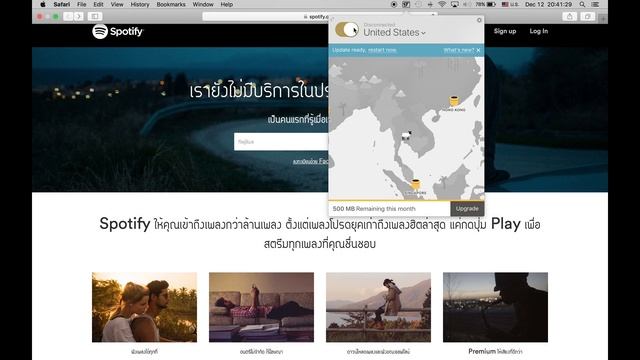Open the U.S. input source menu

point(510,4)
